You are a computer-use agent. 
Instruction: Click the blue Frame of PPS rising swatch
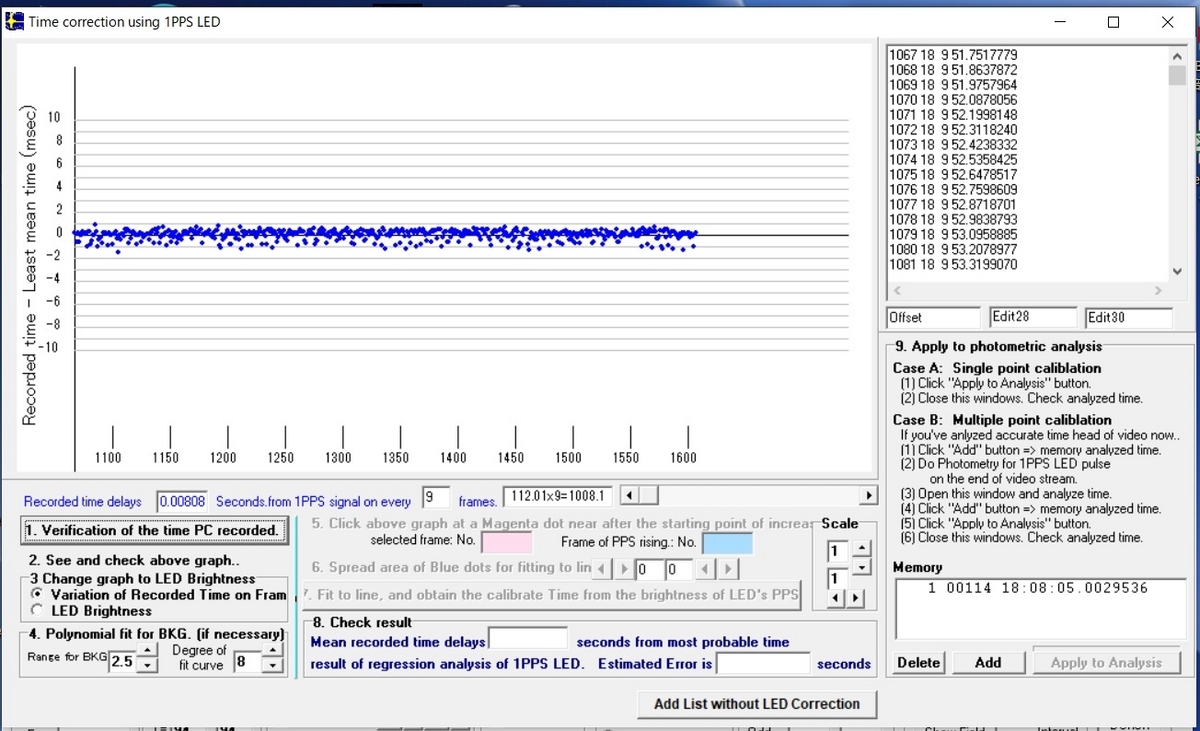pos(727,543)
